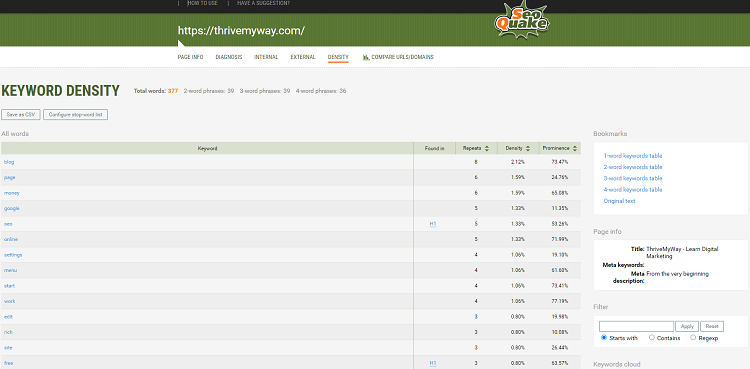Sort by Repeats column arrows
The image size is (750, 369).
pos(487,148)
